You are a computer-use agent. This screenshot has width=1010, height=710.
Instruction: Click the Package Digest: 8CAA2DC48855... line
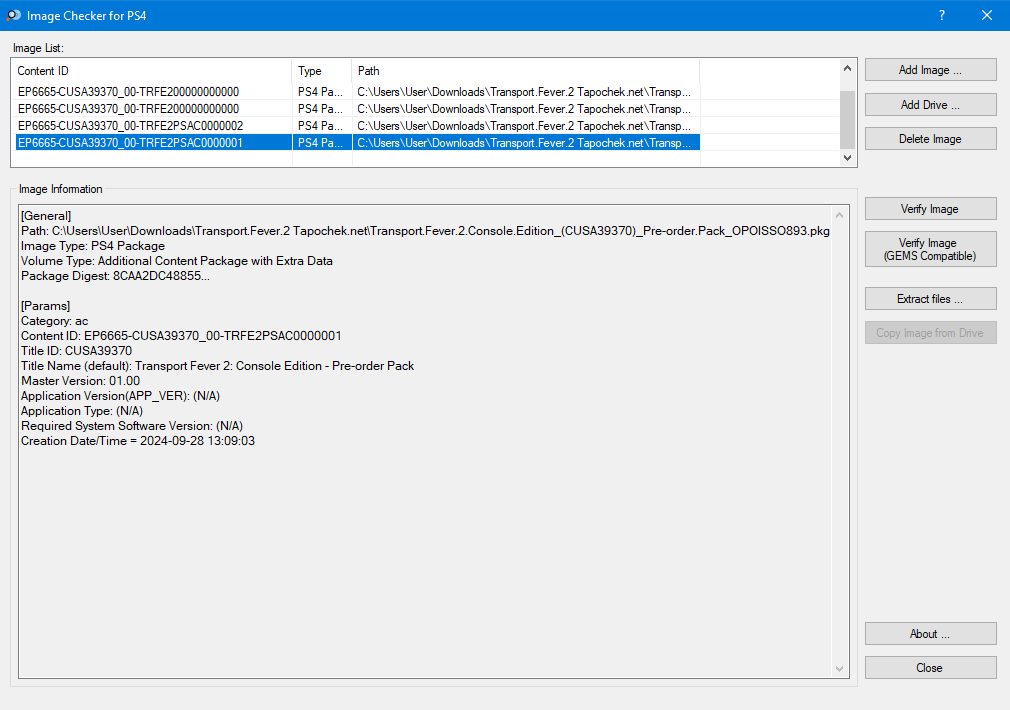(x=115, y=276)
